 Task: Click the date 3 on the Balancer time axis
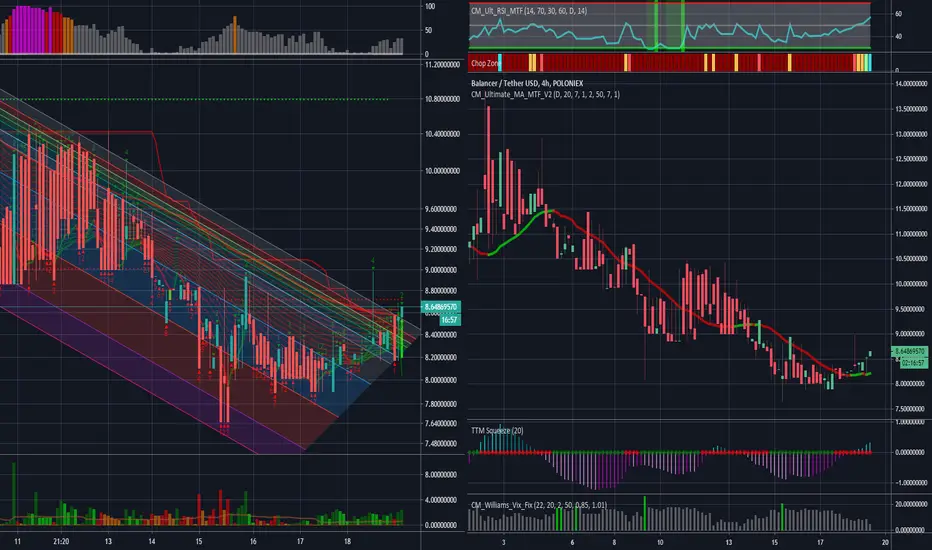point(503,542)
